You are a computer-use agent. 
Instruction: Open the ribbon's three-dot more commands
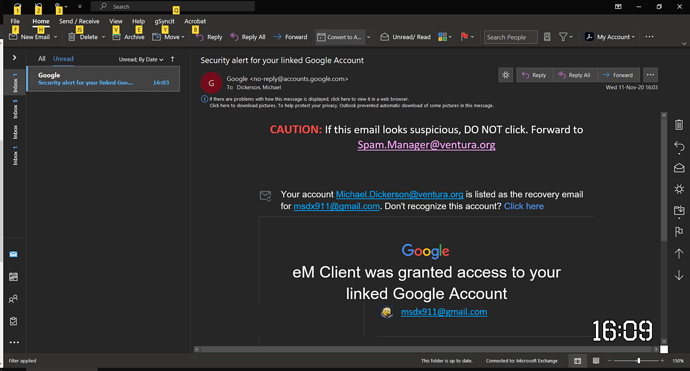click(650, 37)
